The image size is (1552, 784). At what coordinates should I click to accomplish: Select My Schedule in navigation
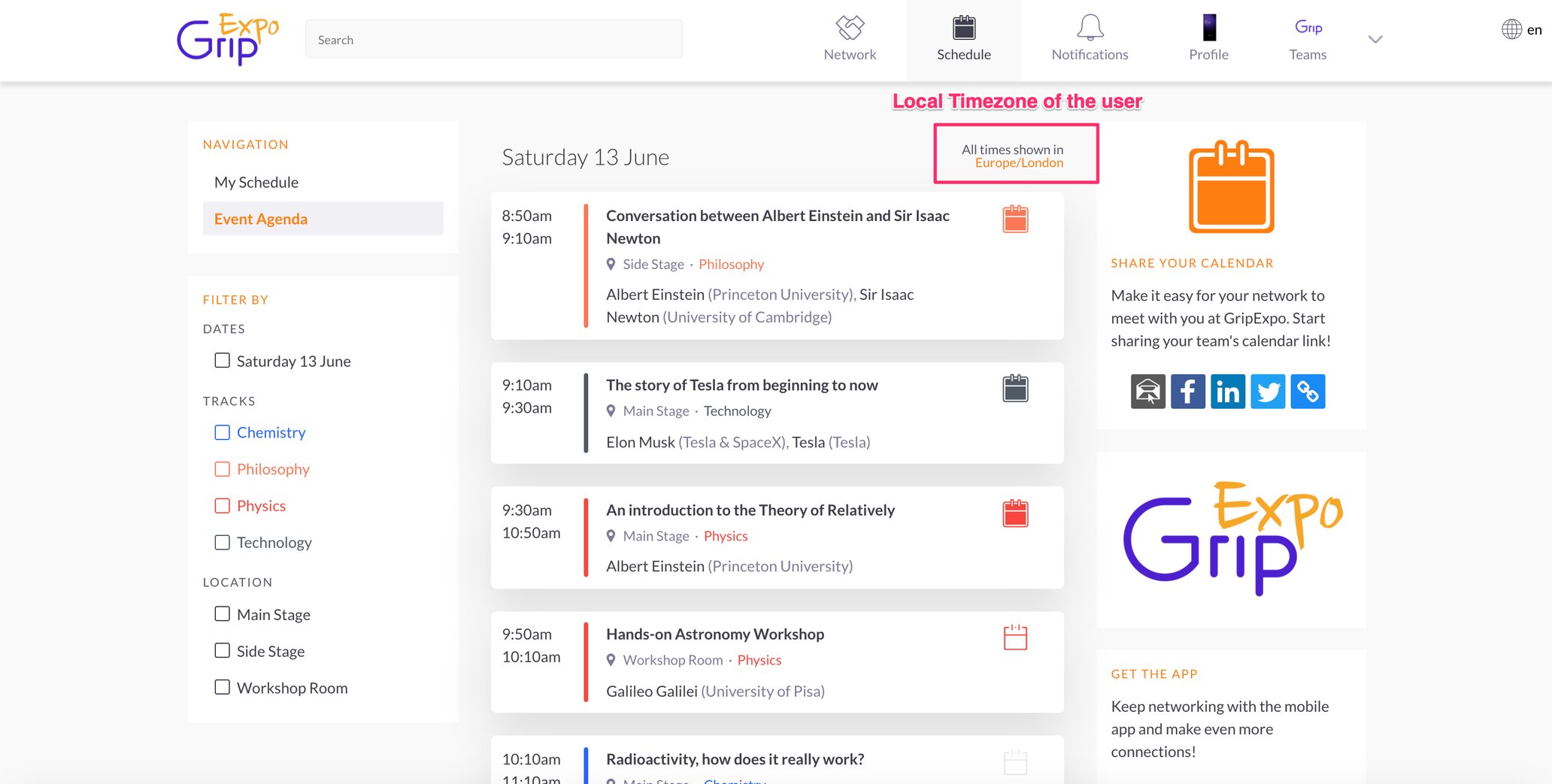(x=256, y=183)
